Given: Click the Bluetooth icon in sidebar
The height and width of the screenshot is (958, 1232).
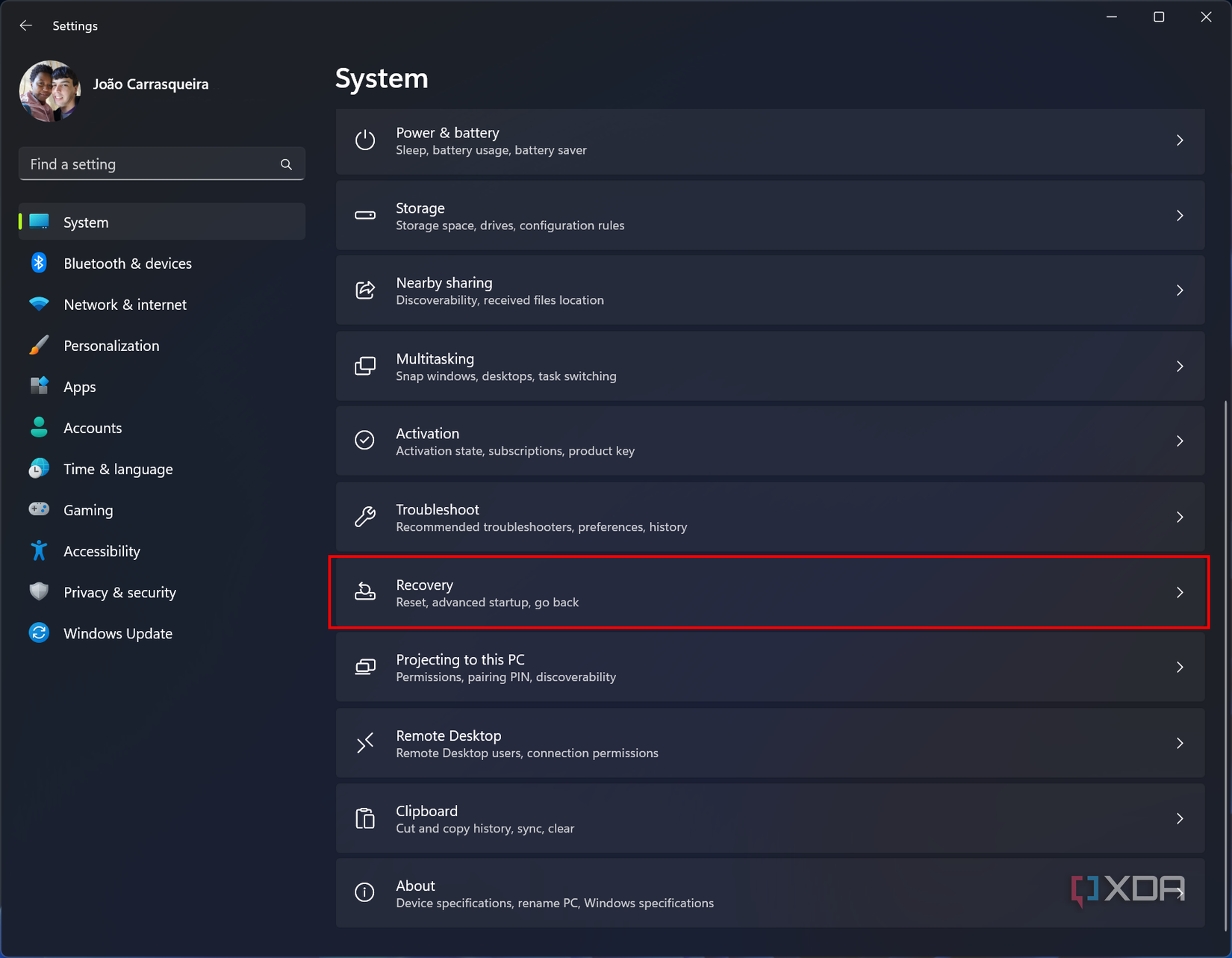Looking at the screenshot, I should [x=39, y=263].
